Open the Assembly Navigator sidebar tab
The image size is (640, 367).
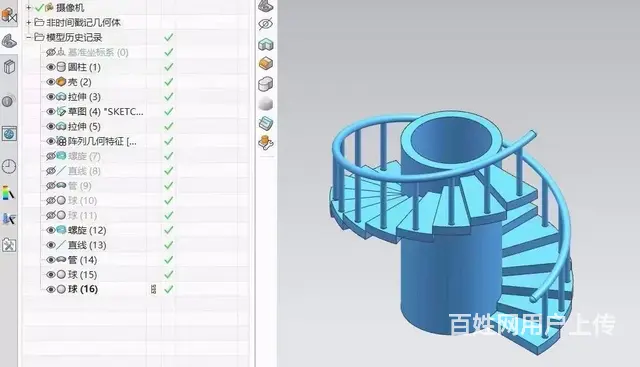tap(9, 16)
